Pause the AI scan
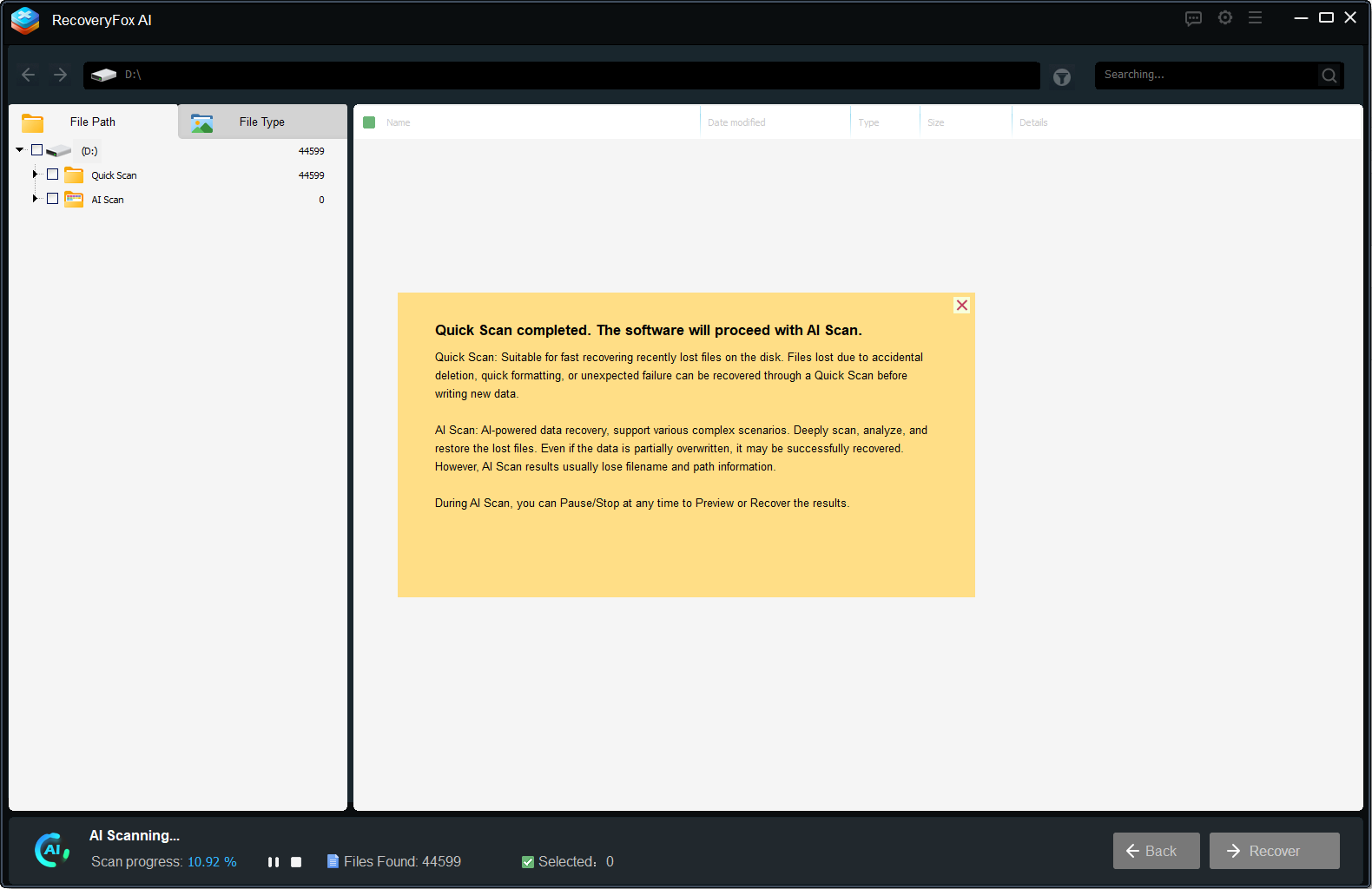 274,862
